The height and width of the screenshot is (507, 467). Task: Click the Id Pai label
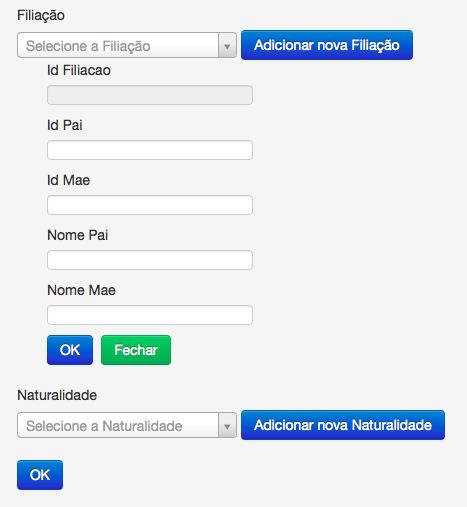[x=65, y=125]
